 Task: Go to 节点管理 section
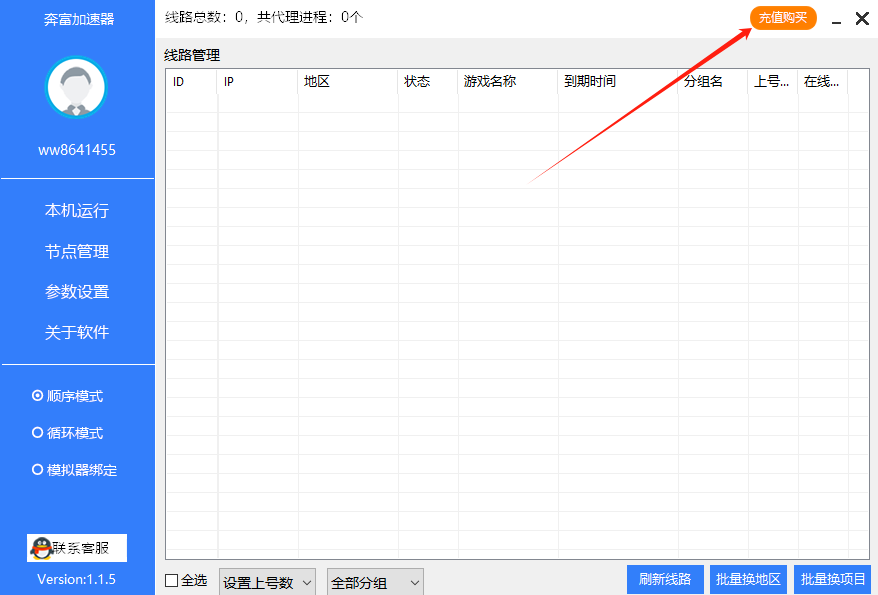pyautogui.click(x=77, y=251)
